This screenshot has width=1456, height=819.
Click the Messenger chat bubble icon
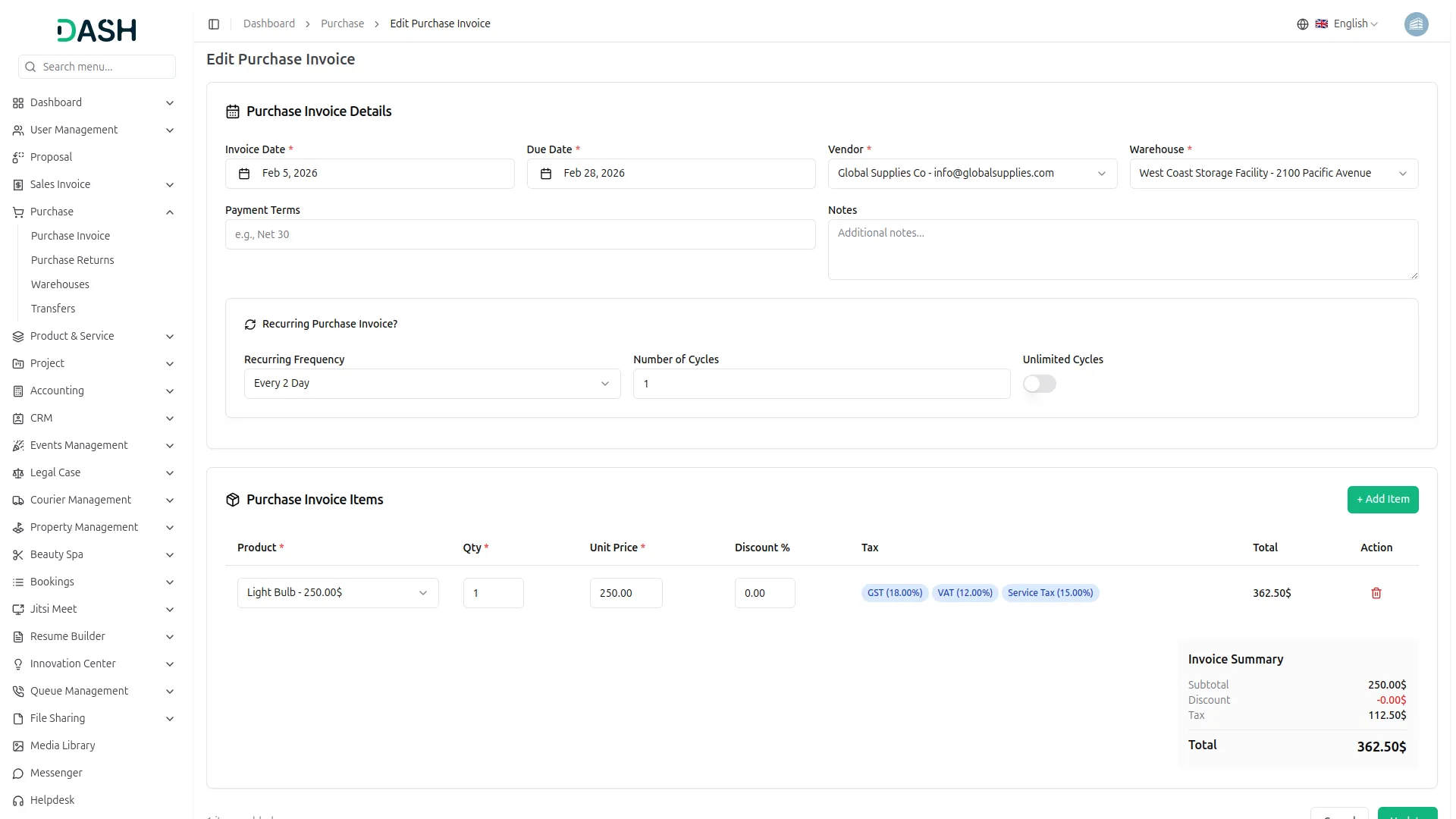(x=17, y=773)
